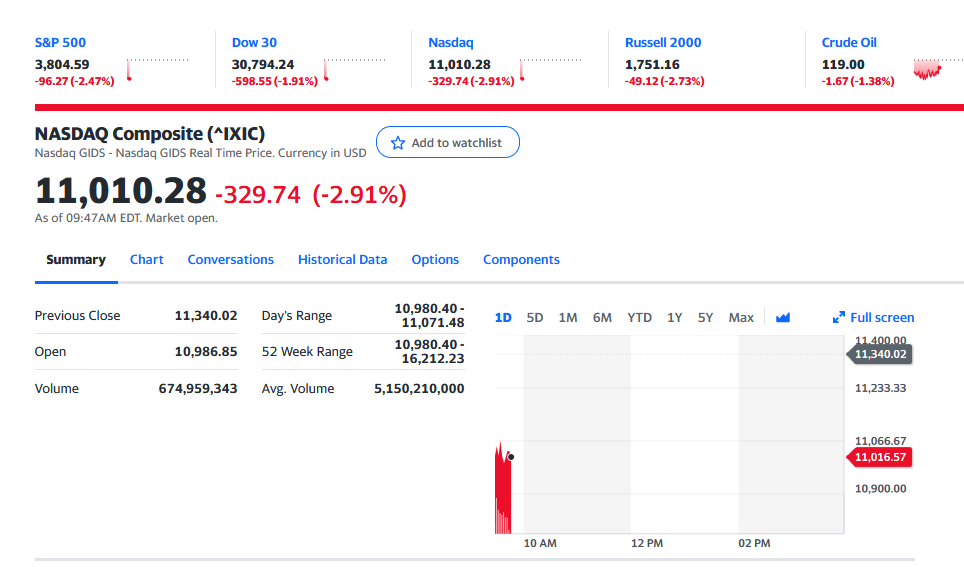Viewport: 964px width, 567px height.
Task: Click the red 11,016.57 price label
Action: 880,457
